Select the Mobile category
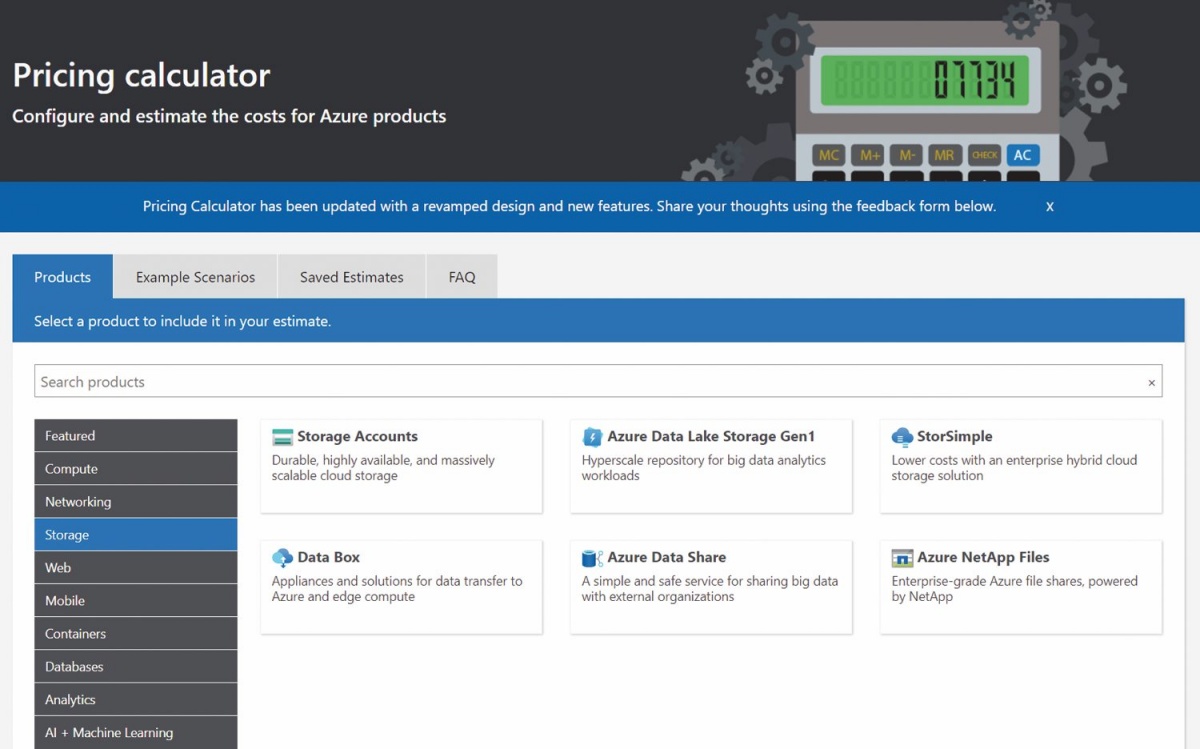The height and width of the screenshot is (749, 1200). [136, 601]
